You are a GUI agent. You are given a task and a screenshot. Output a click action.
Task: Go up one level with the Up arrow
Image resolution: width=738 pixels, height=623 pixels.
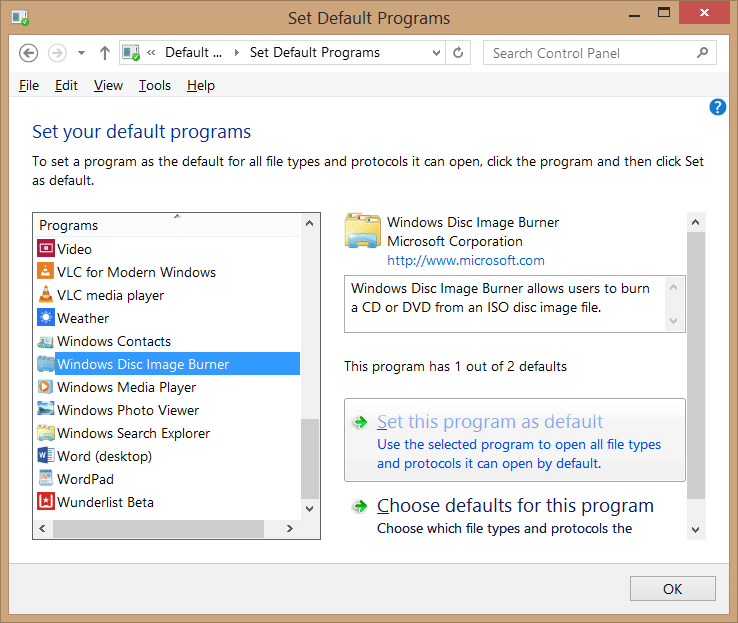[x=104, y=53]
